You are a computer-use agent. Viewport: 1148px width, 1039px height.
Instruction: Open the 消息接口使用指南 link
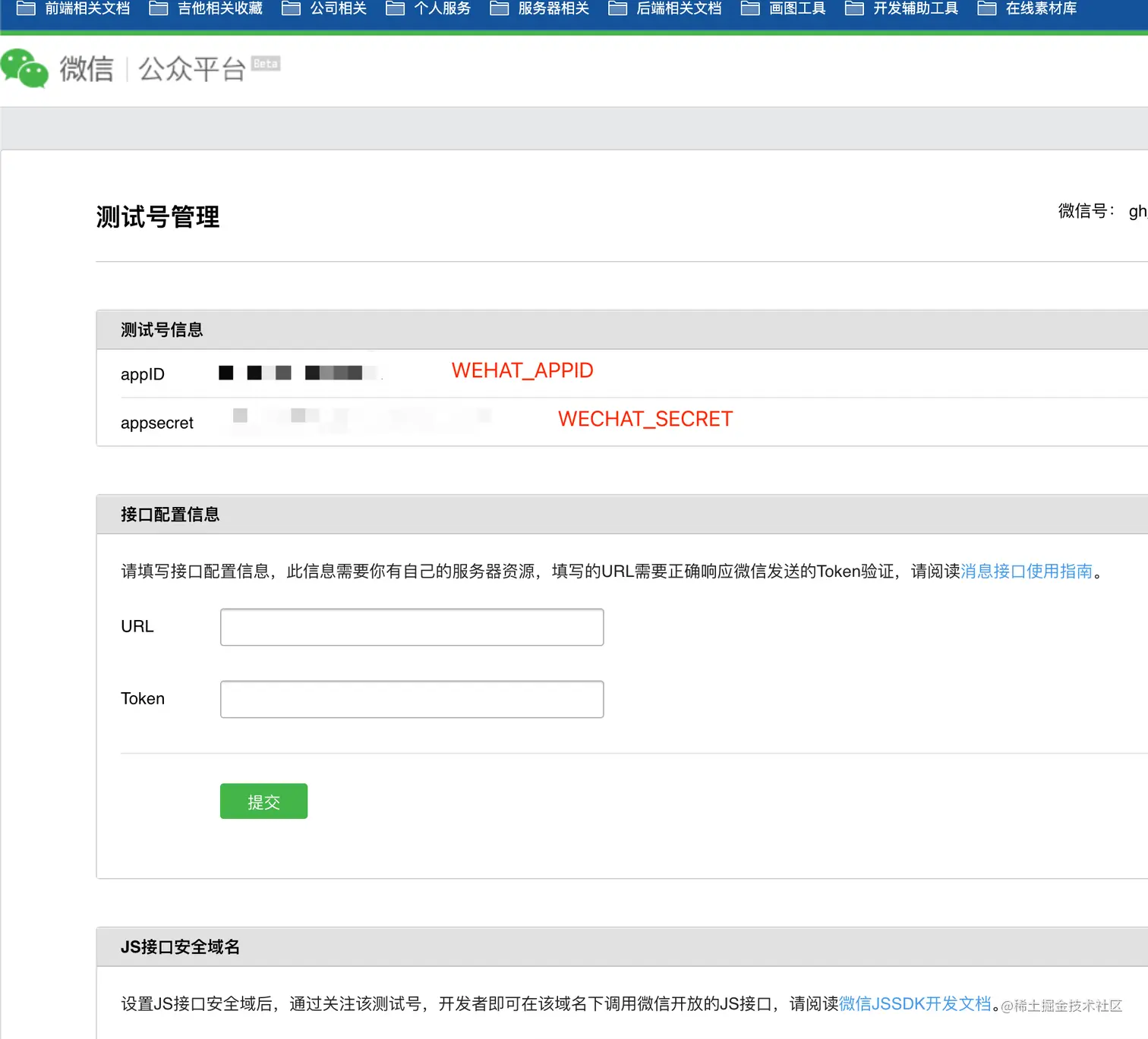coord(1027,571)
